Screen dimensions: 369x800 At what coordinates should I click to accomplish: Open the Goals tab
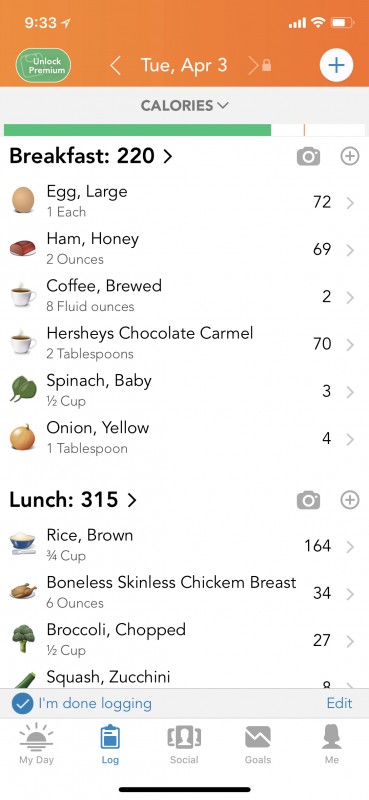click(258, 744)
